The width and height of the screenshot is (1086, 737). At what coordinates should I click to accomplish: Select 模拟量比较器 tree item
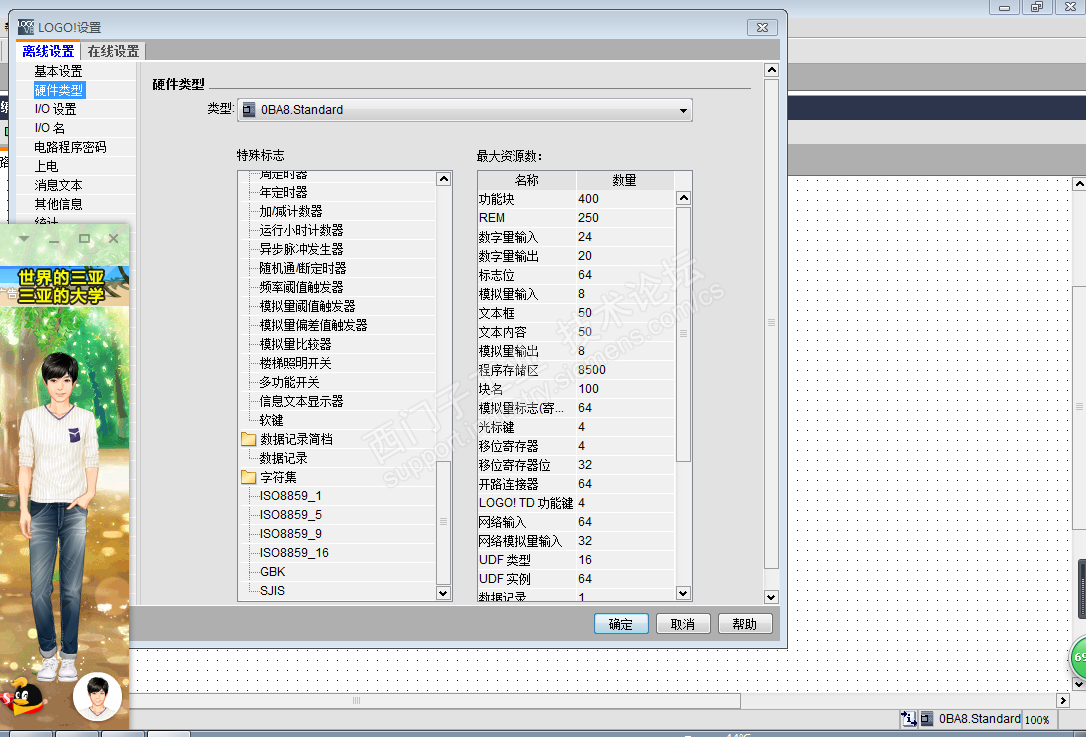pyautogui.click(x=295, y=344)
